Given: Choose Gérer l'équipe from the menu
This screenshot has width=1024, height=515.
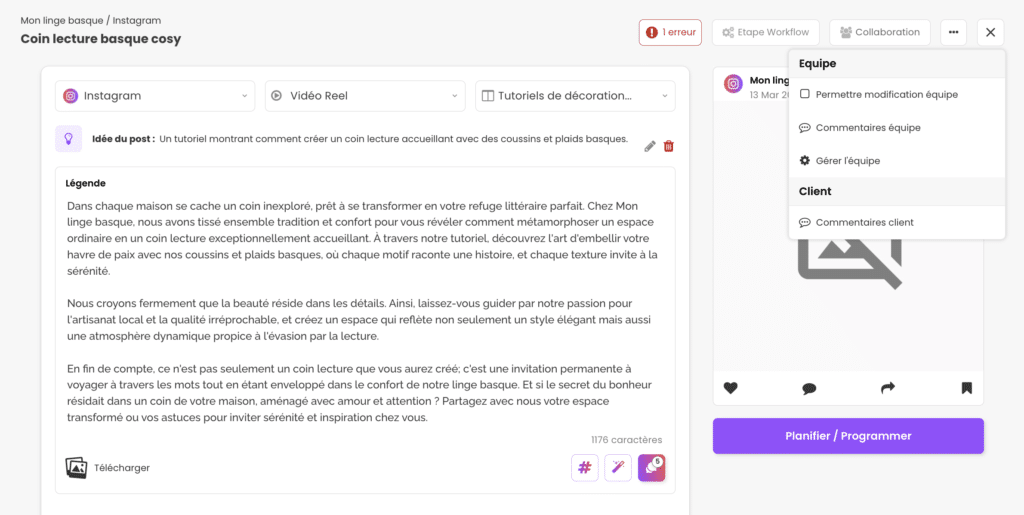Looking at the screenshot, I should [x=847, y=161].
